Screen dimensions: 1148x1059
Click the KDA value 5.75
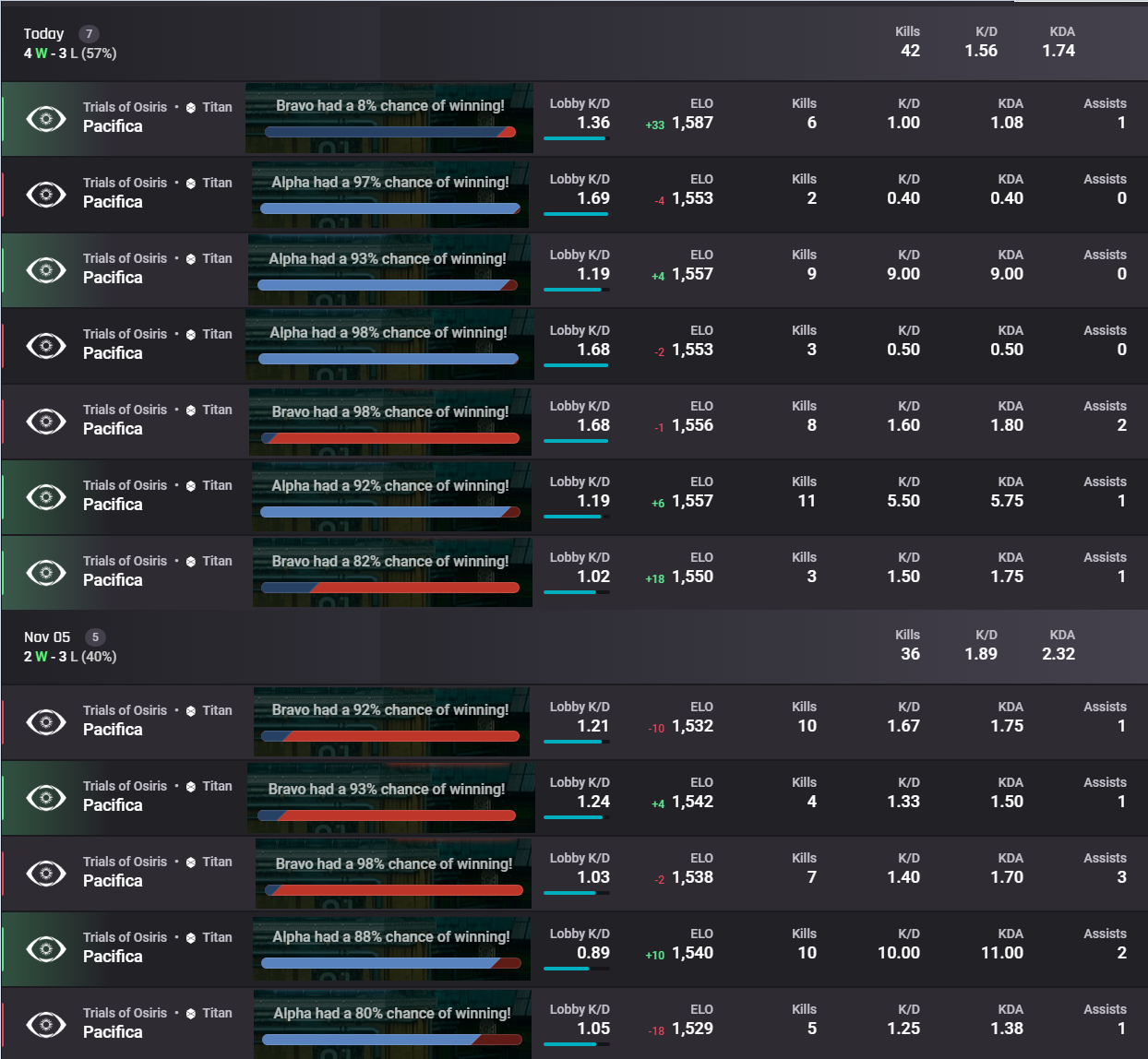1007,501
